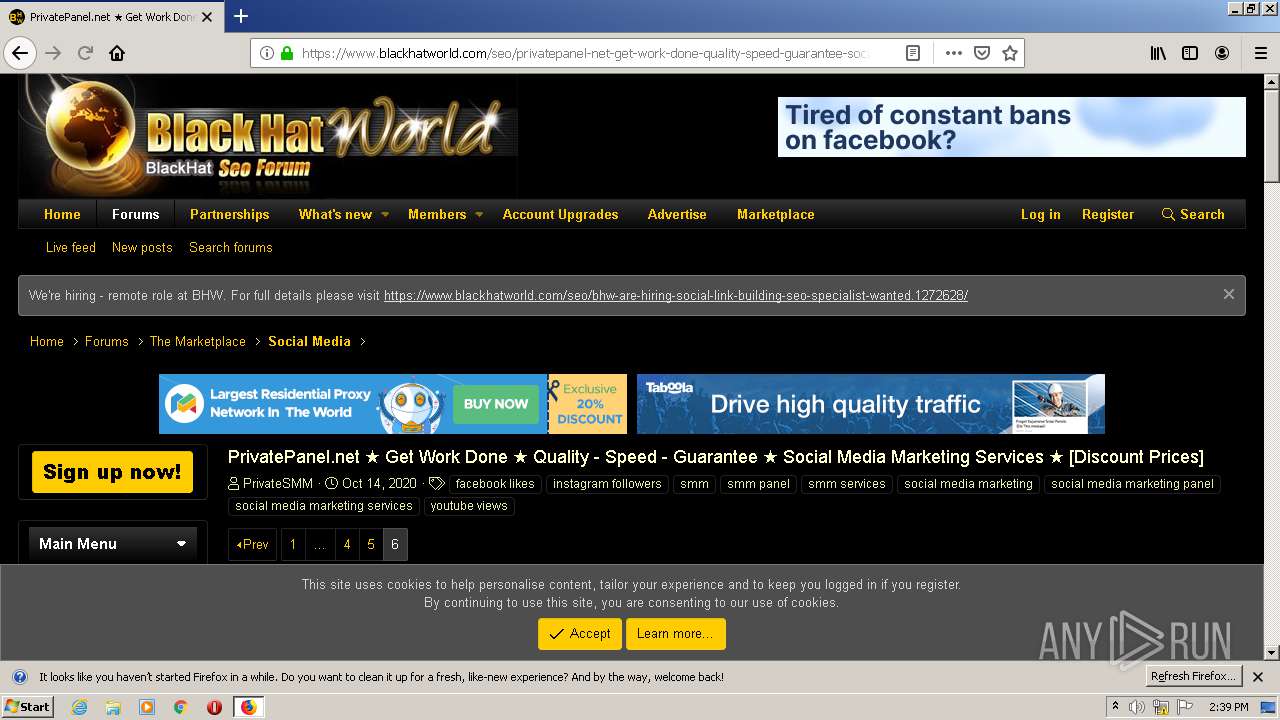1280x720 pixels.
Task: Accept the cookie notice
Action: click(580, 634)
